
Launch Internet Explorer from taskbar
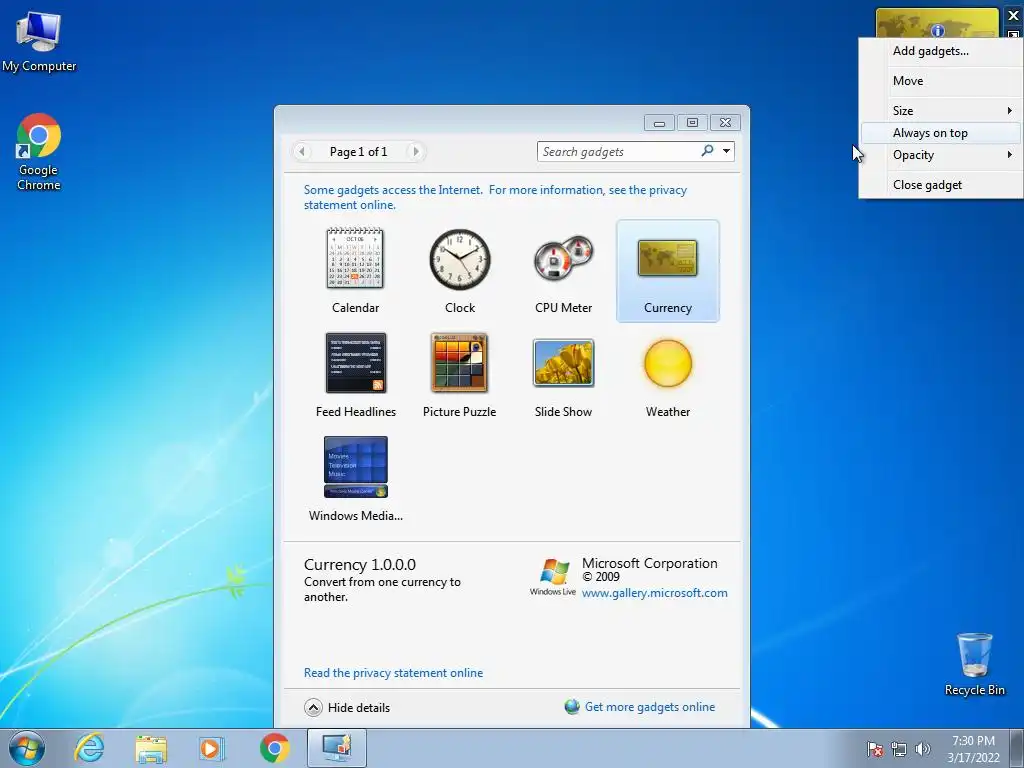89,748
